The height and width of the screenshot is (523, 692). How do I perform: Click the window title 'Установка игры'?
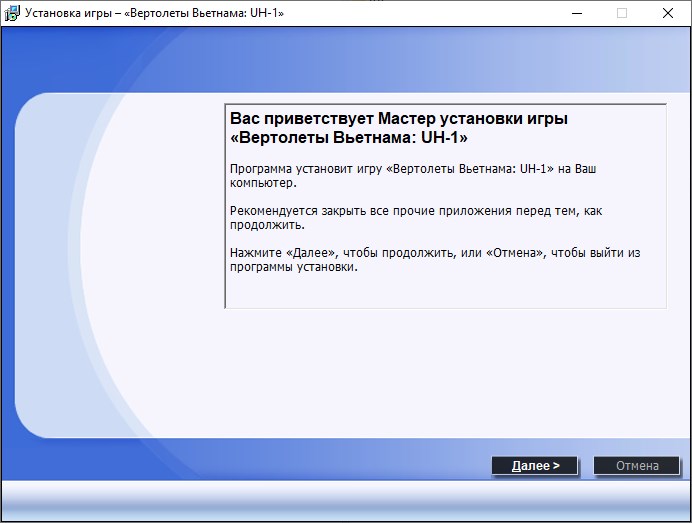click(x=68, y=13)
